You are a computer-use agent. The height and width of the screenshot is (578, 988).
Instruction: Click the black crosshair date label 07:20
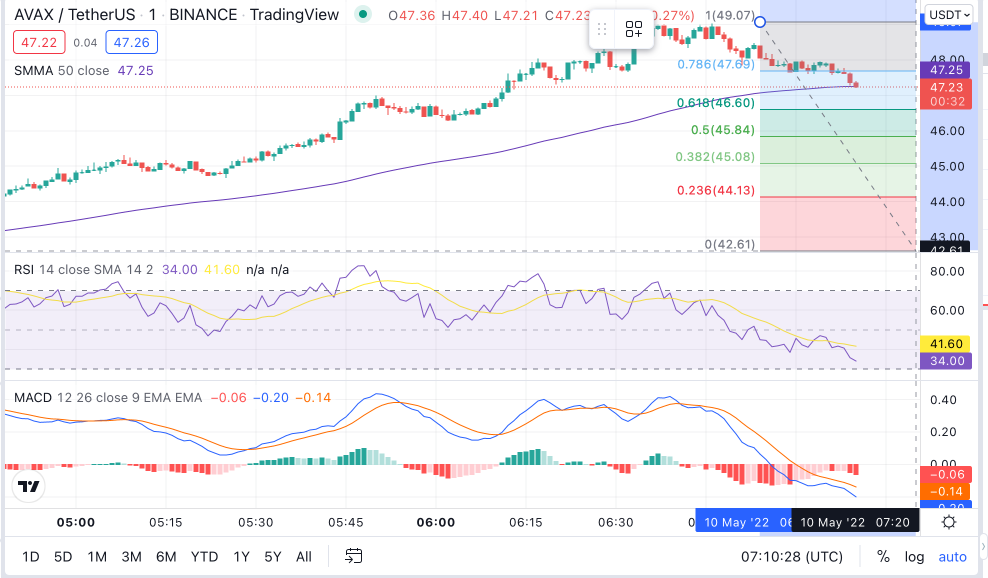(x=855, y=522)
